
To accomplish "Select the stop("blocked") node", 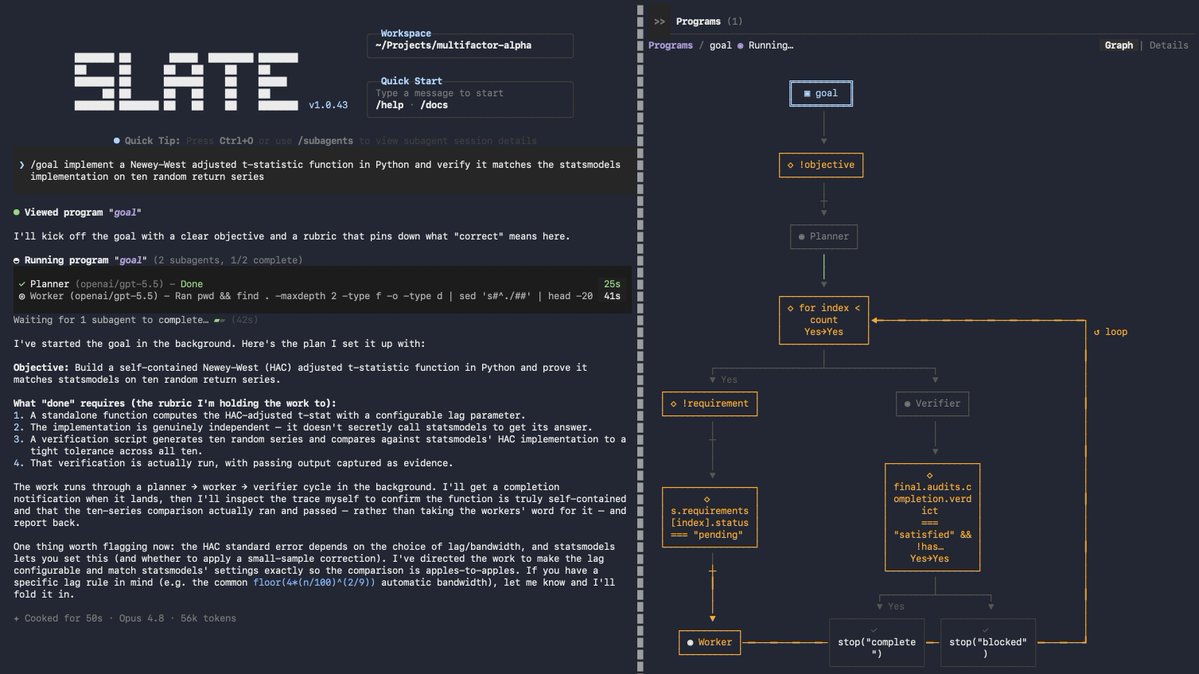I will pos(987,643).
